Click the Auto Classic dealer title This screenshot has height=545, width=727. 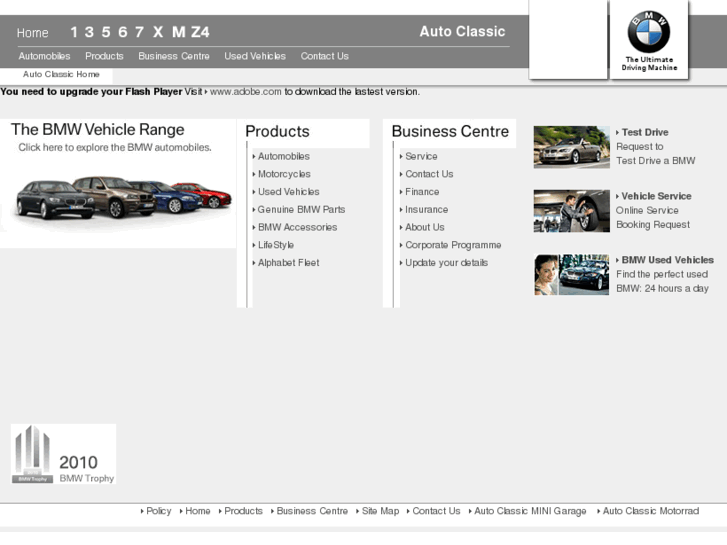(462, 32)
